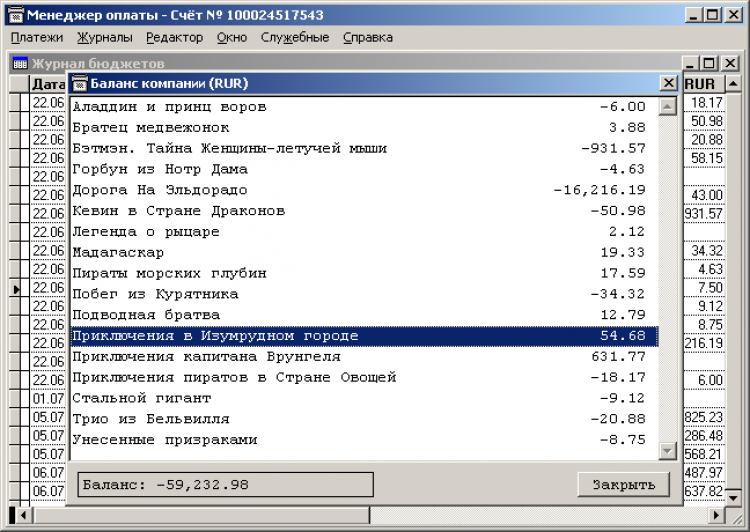
Task: Click journal cell with value 931.57
Action: pyautogui.click(x=704, y=213)
